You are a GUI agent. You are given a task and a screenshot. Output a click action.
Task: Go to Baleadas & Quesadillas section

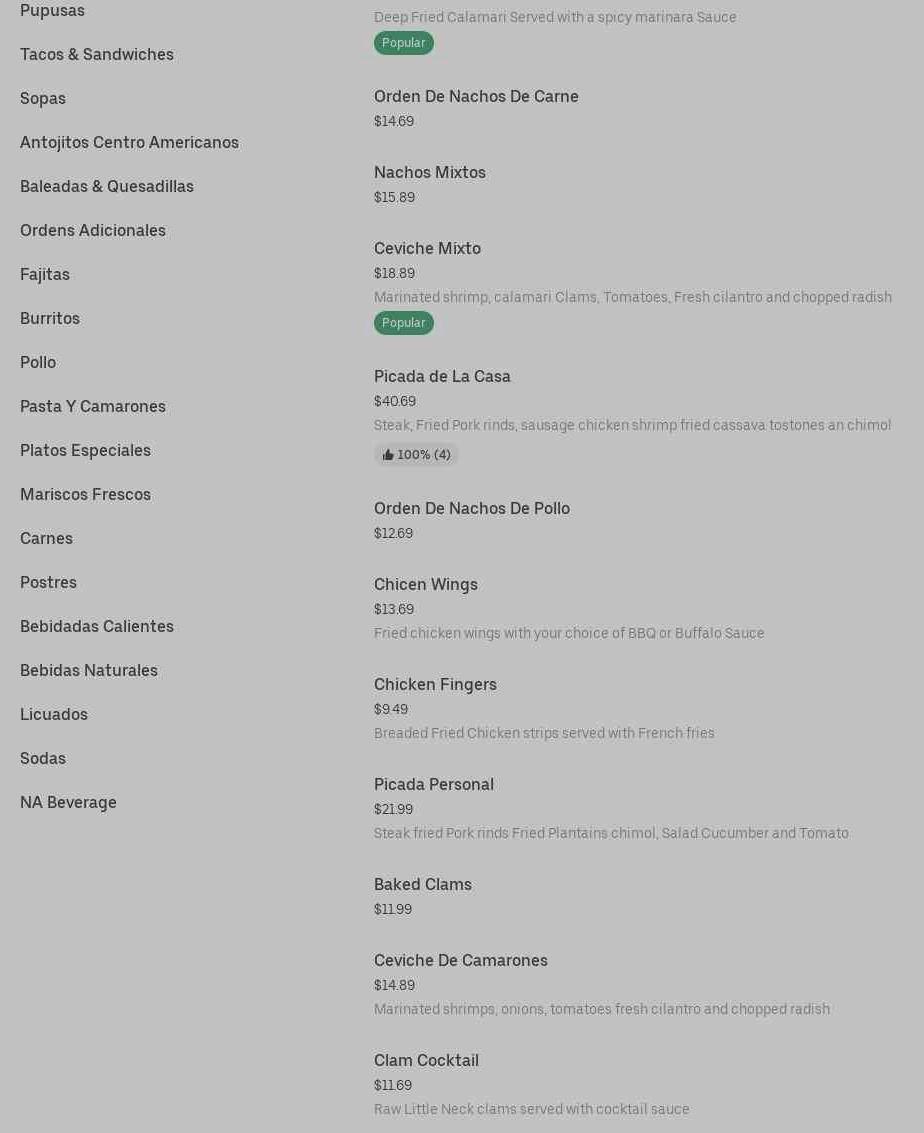[x=107, y=186]
